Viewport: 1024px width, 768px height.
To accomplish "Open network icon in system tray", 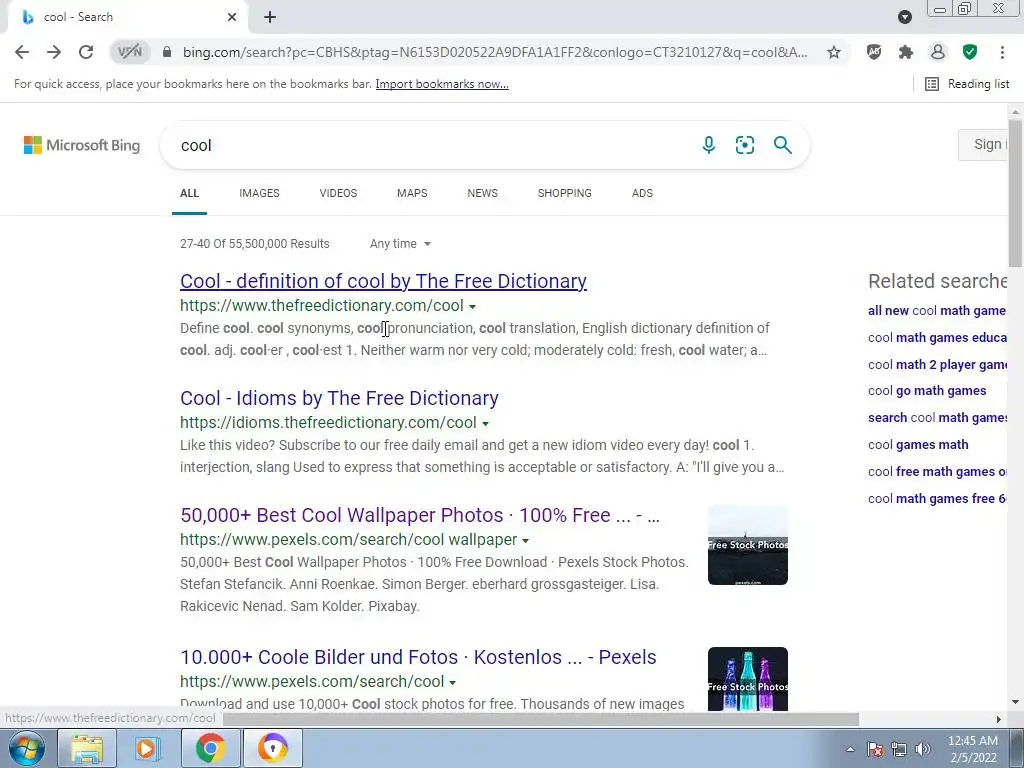I will 899,749.
